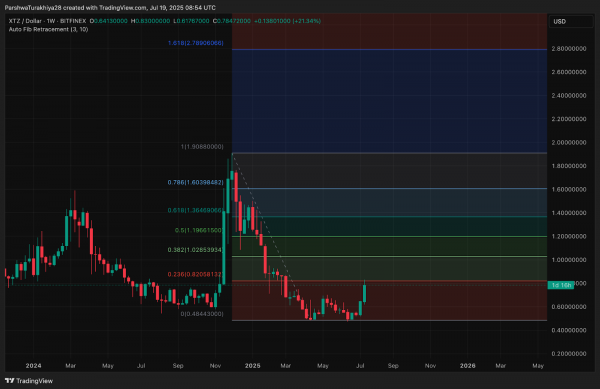
Task: Click the 0.236(0.82058132) Fibonacci label
Action: coord(196,274)
